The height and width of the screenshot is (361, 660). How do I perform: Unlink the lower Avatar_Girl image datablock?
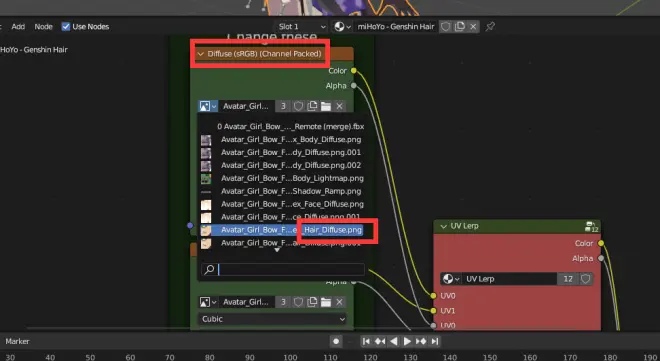[339, 302]
